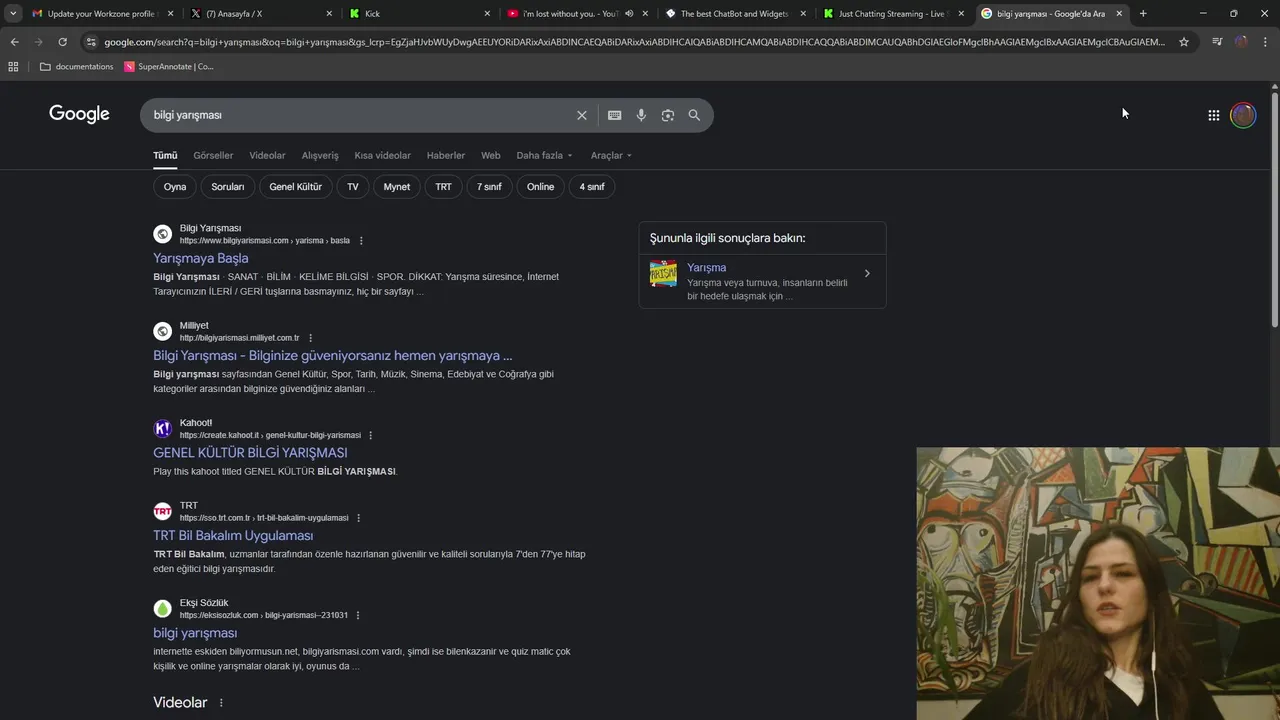Open more options for Bilgi Yarışması result
1280x720 pixels.
click(x=361, y=240)
